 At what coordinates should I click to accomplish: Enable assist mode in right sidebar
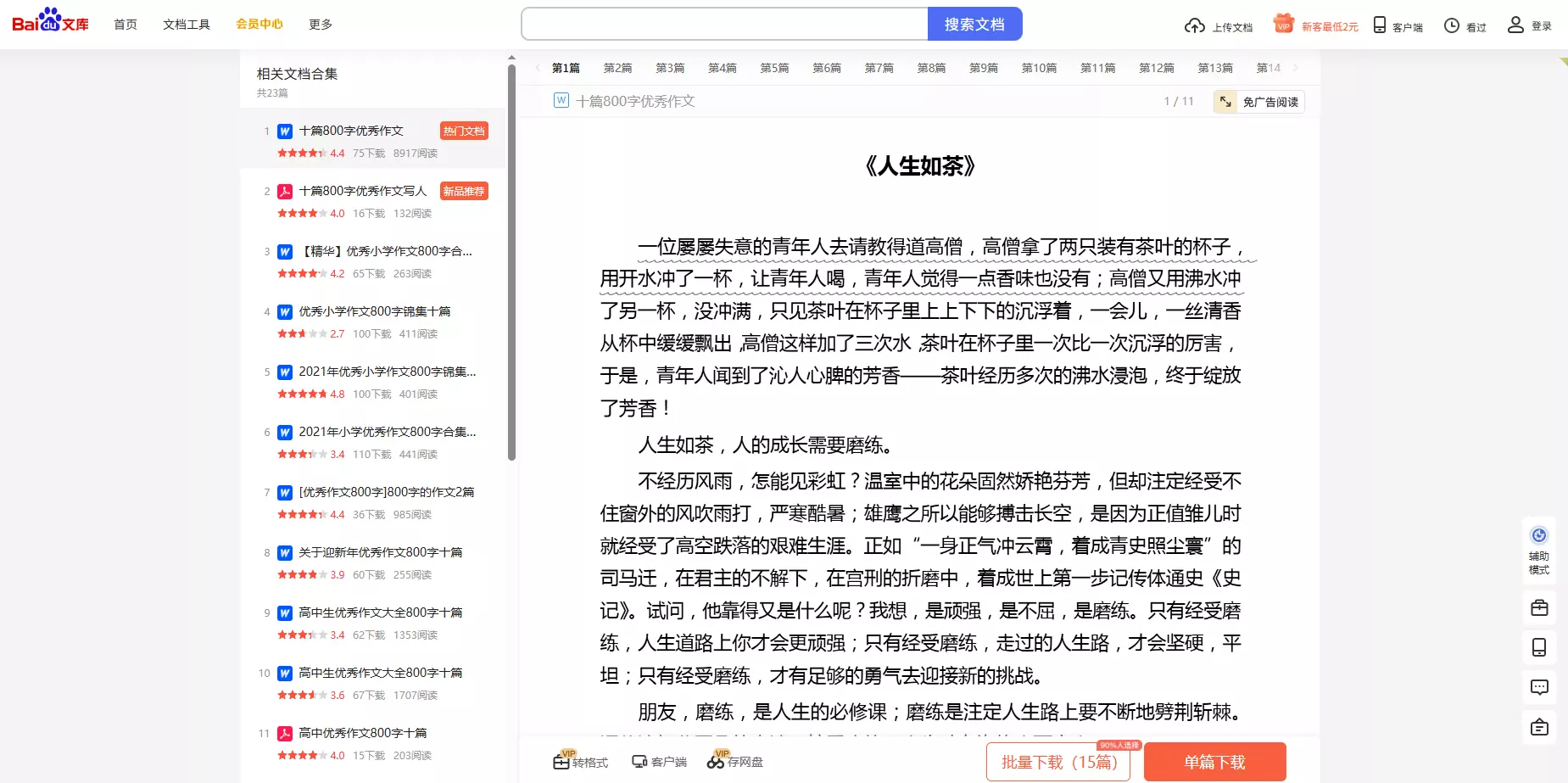point(1539,551)
